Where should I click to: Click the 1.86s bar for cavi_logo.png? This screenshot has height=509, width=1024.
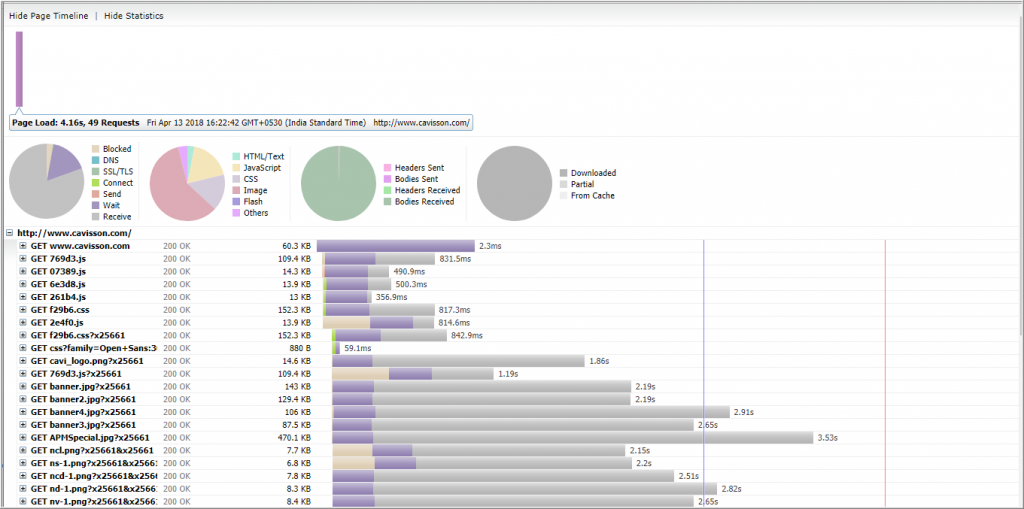point(458,361)
